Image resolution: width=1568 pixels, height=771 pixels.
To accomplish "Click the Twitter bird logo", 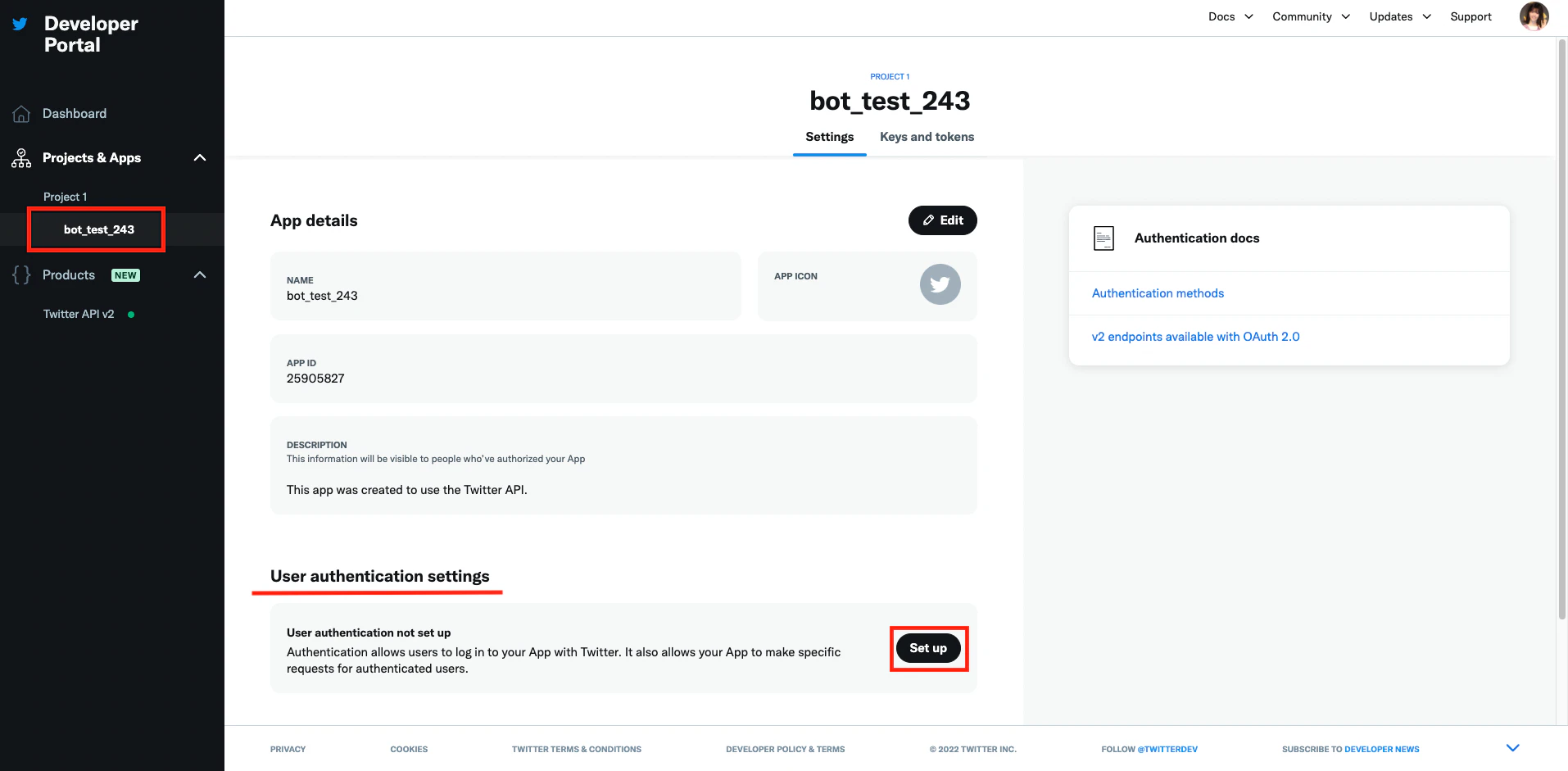I will click(20, 24).
